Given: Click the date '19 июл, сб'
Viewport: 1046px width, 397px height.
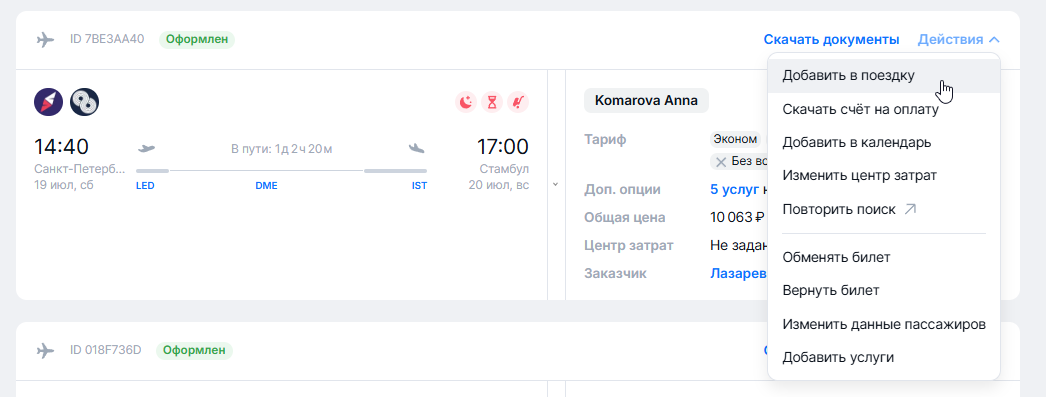Looking at the screenshot, I should point(64,185).
